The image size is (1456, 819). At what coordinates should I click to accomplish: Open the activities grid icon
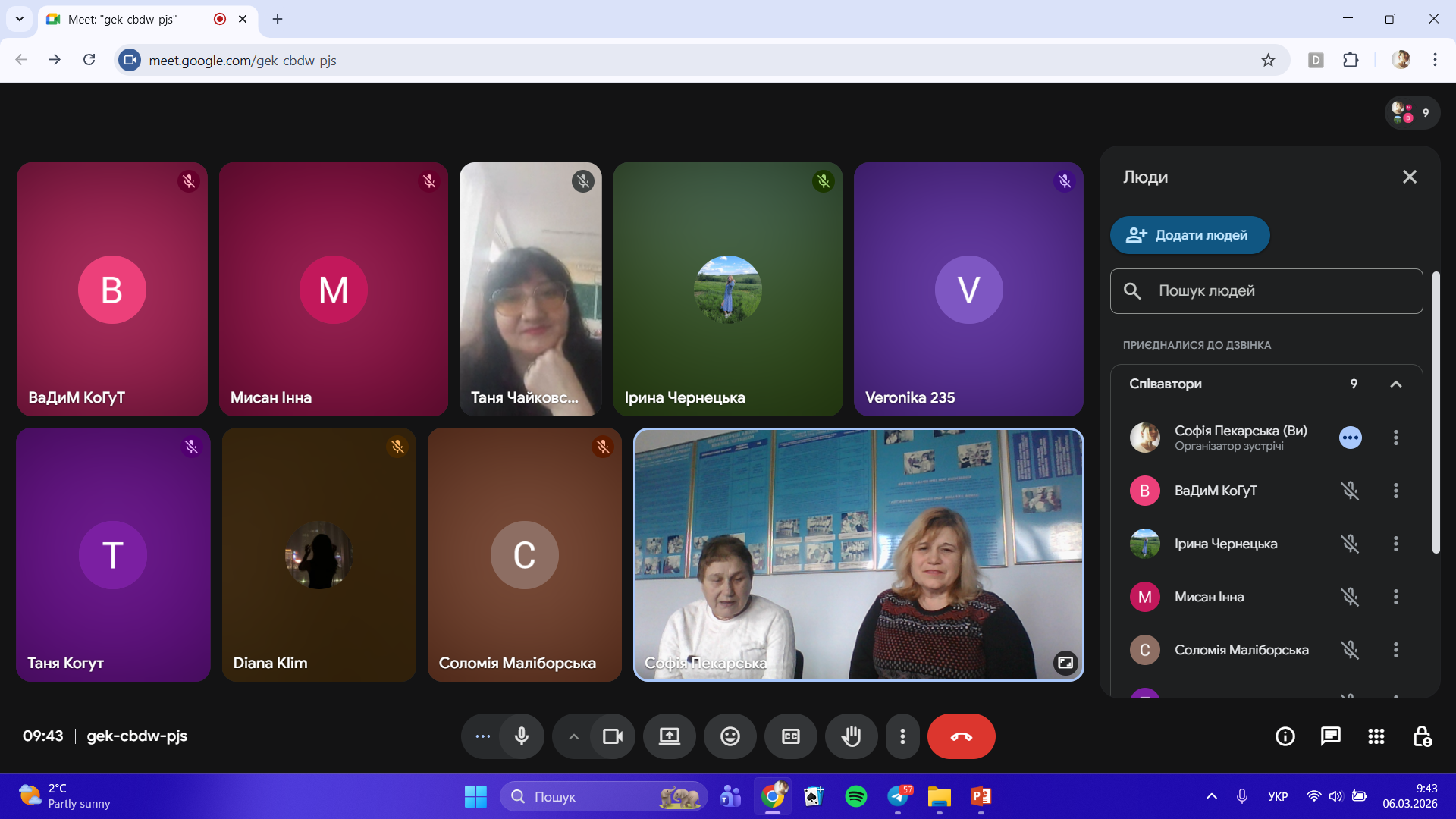point(1376,736)
